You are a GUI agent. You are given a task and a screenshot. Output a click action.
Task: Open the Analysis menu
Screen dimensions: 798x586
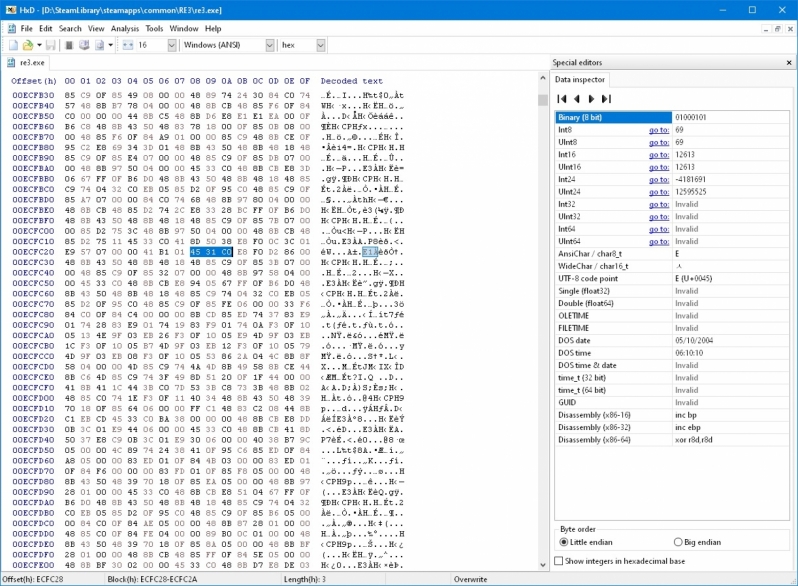click(x=125, y=29)
